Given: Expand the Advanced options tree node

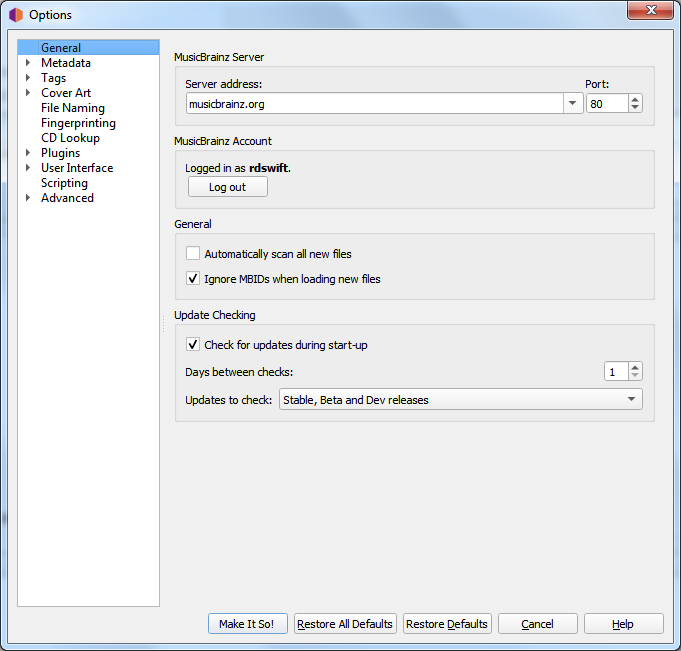Looking at the screenshot, I should pos(28,198).
